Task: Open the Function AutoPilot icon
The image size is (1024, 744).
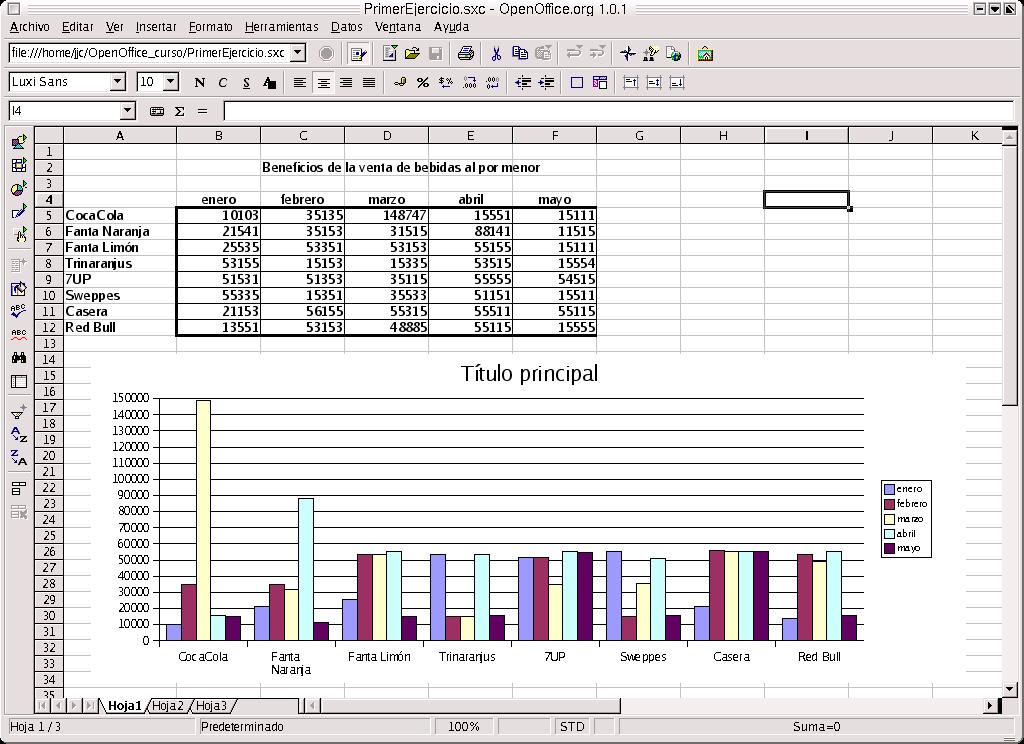Action: [x=157, y=111]
